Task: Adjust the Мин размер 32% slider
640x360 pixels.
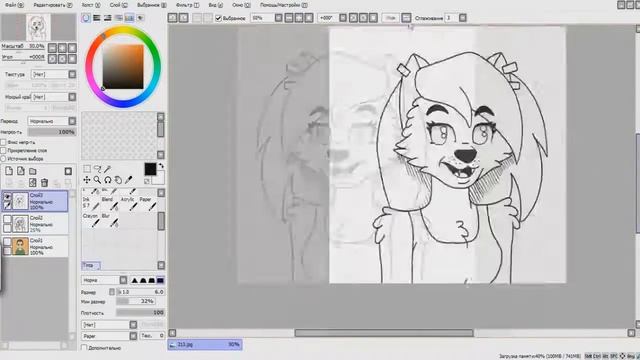Action: click(x=135, y=301)
